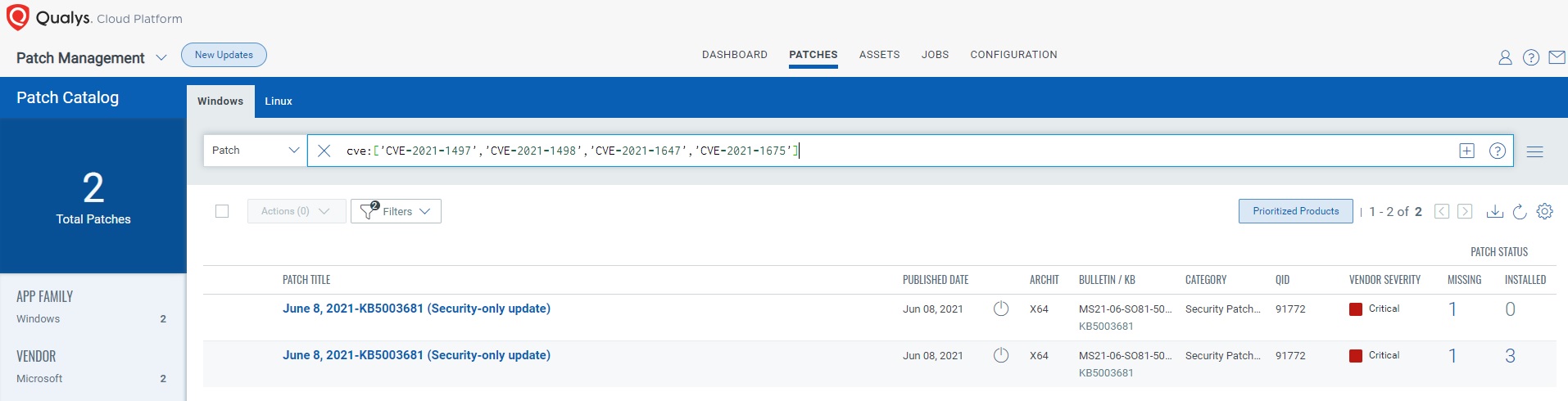Click Security Patch category in second row

[x=1222, y=356]
